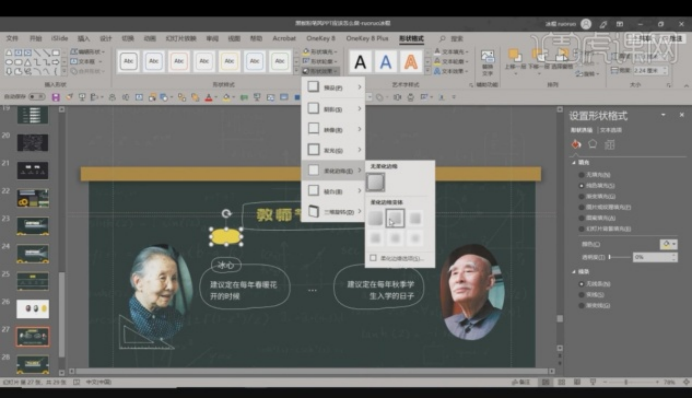Viewport: 692px width, 398px height.
Task: Select the 渐变填充 radio button
Action: click(x=581, y=196)
